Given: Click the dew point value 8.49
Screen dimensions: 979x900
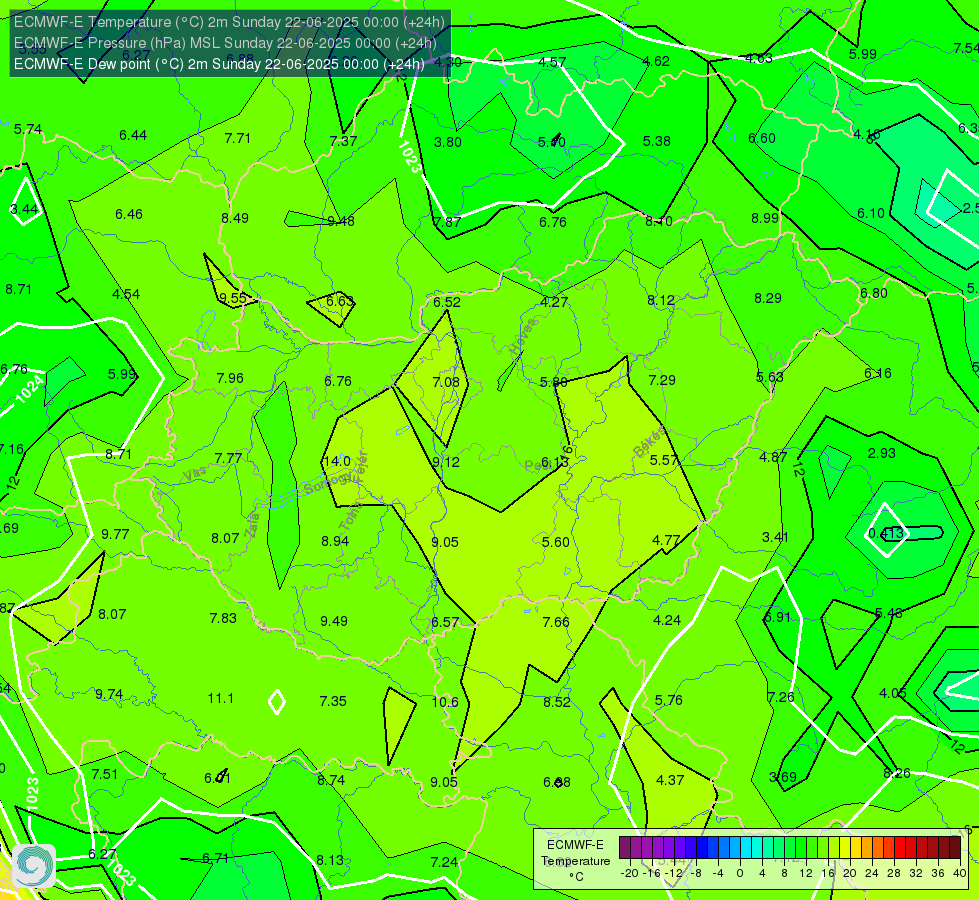Looking at the screenshot, I should [235, 218].
